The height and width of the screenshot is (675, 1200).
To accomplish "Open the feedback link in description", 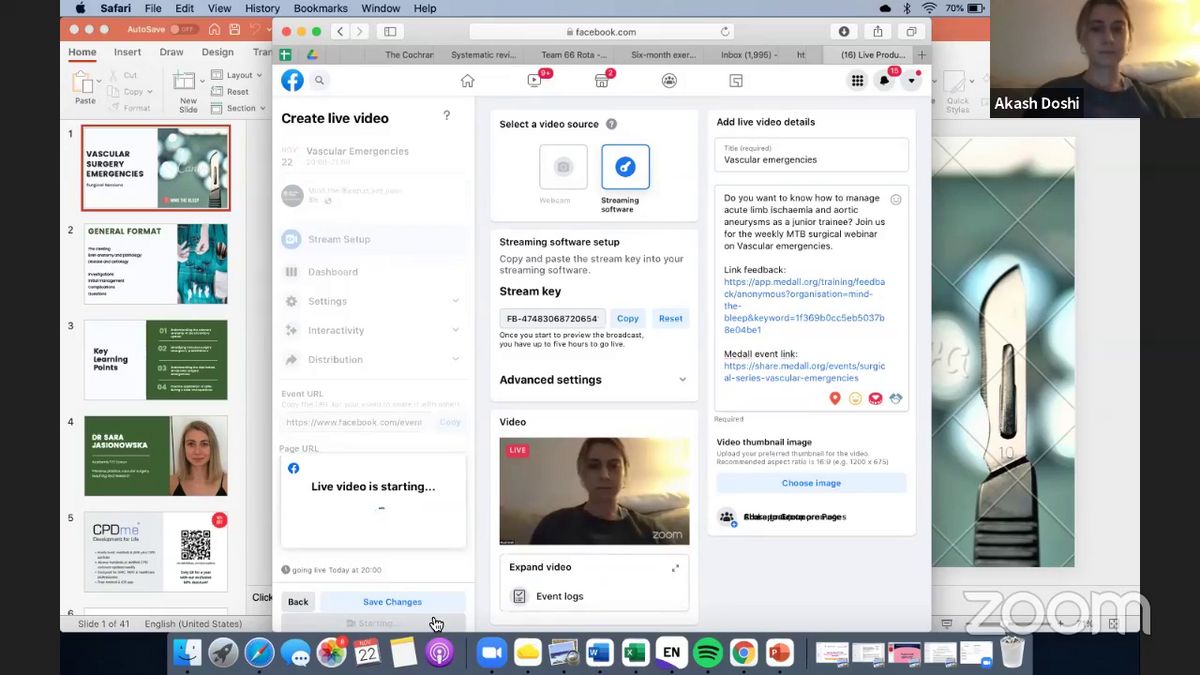I will (804, 306).
